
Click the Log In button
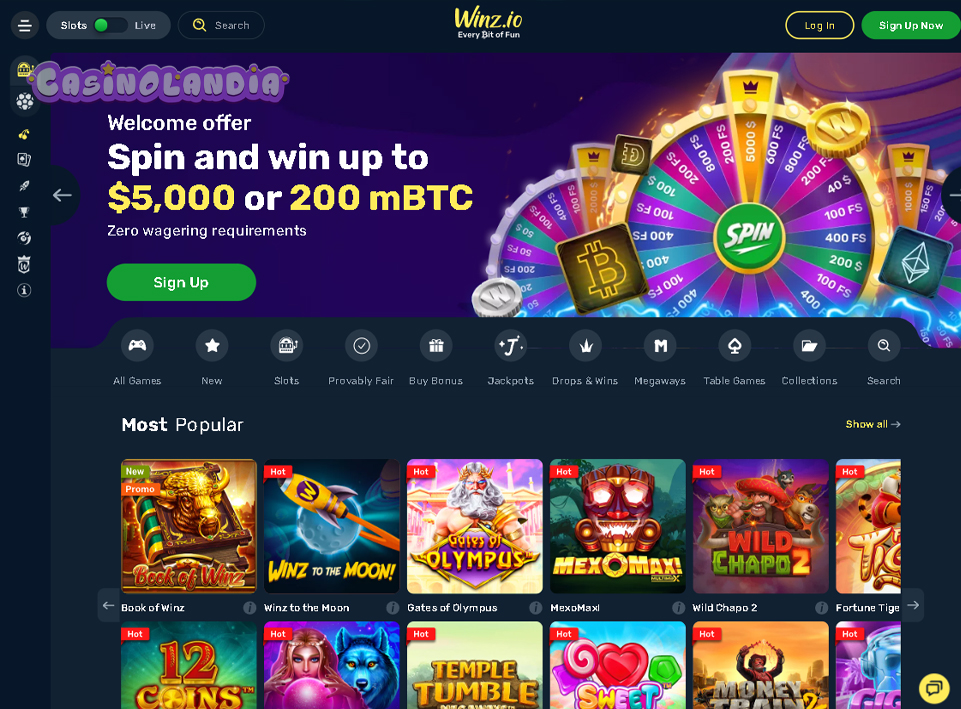pyautogui.click(x=819, y=25)
